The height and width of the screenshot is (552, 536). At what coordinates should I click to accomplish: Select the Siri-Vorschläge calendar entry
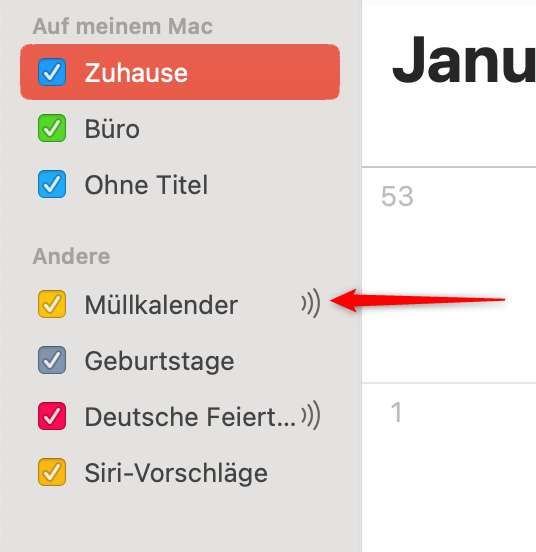[176, 473]
